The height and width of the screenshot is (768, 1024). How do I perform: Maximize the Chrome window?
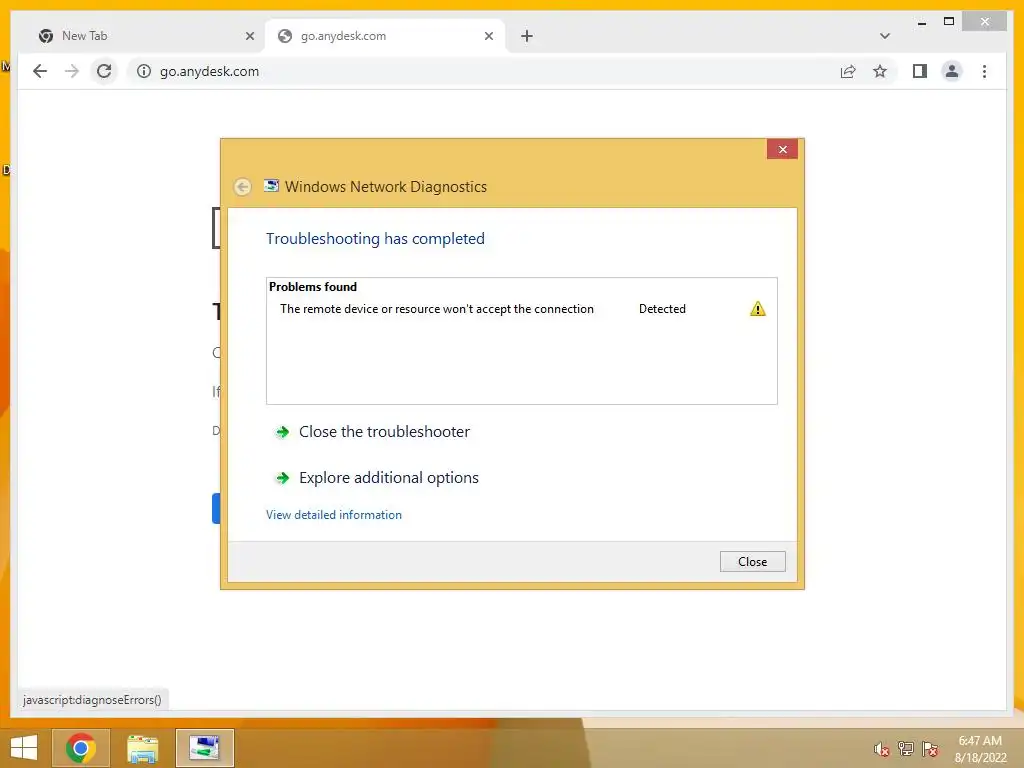[x=949, y=22]
